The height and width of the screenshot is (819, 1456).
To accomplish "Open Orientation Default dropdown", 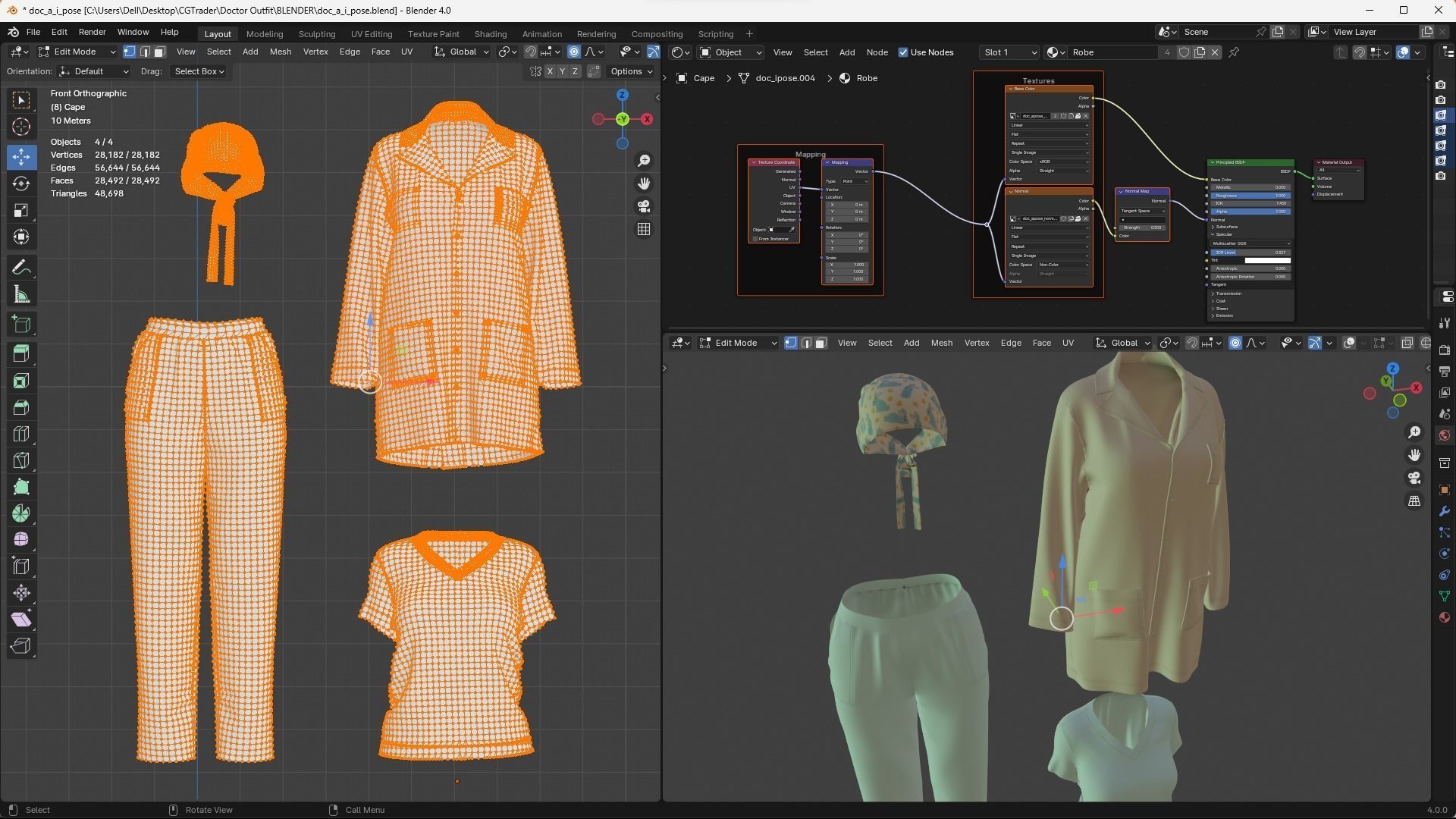I will click(x=94, y=71).
